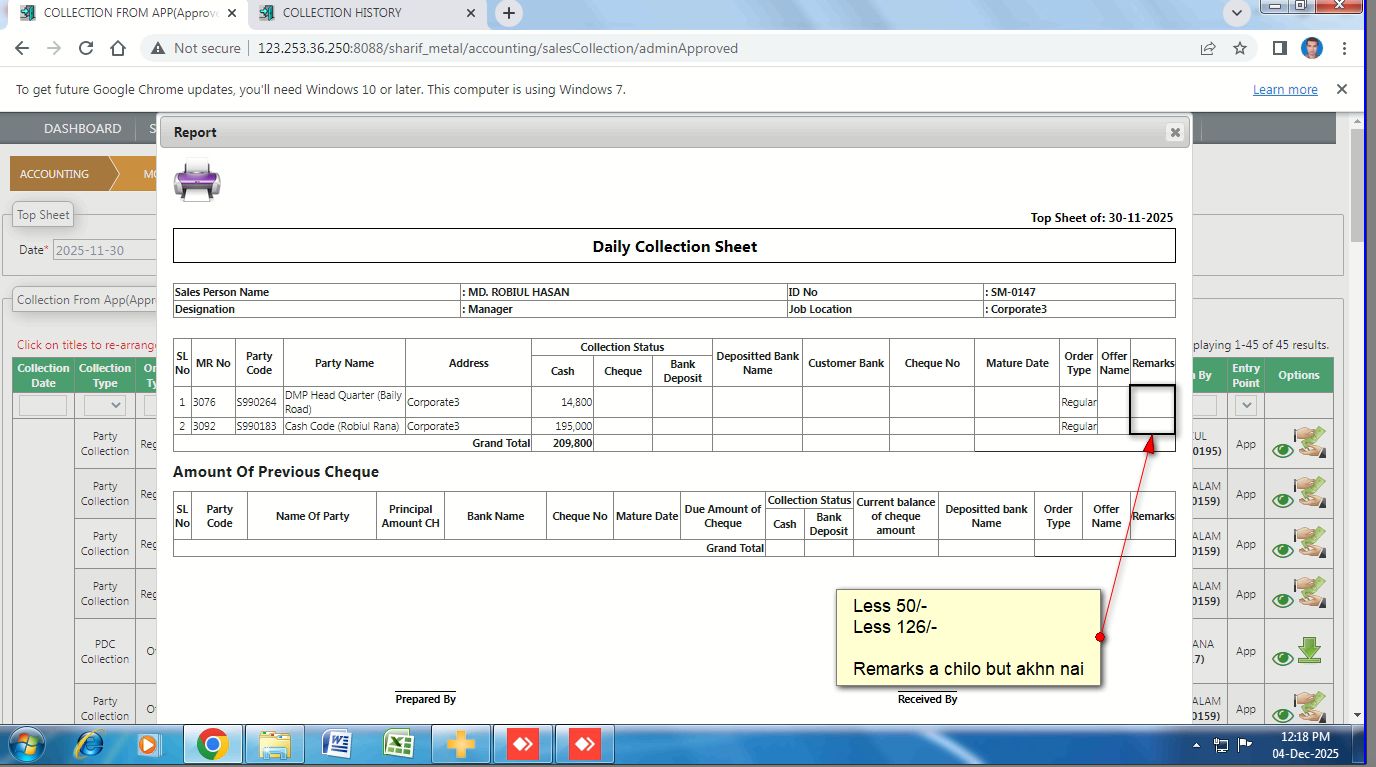Click the printer icon in the Report dialog
This screenshot has height=767, width=1376.
(x=197, y=181)
